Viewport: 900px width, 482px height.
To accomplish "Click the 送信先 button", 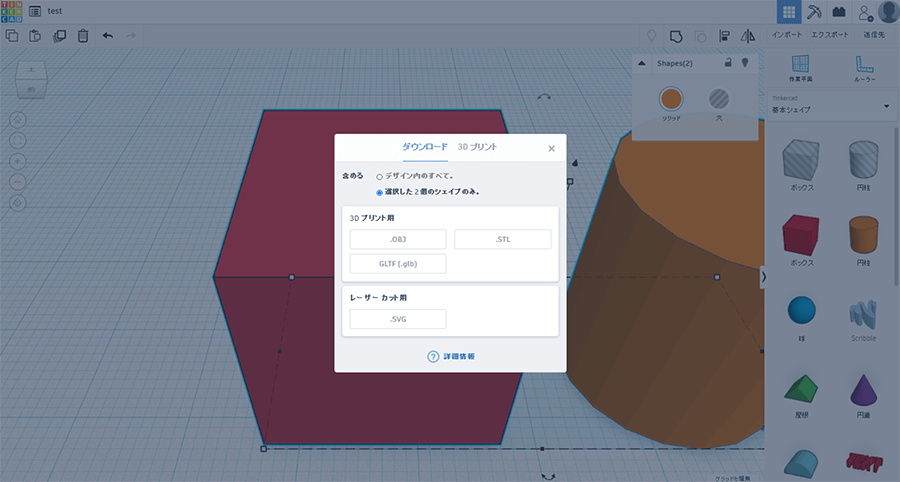I will tap(874, 35).
